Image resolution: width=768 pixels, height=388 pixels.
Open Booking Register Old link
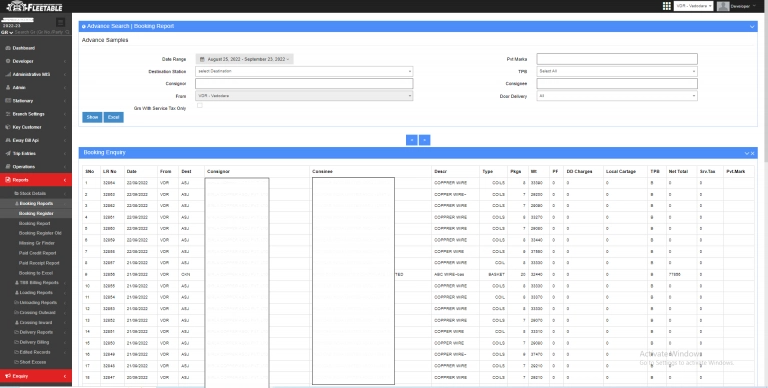(40, 233)
